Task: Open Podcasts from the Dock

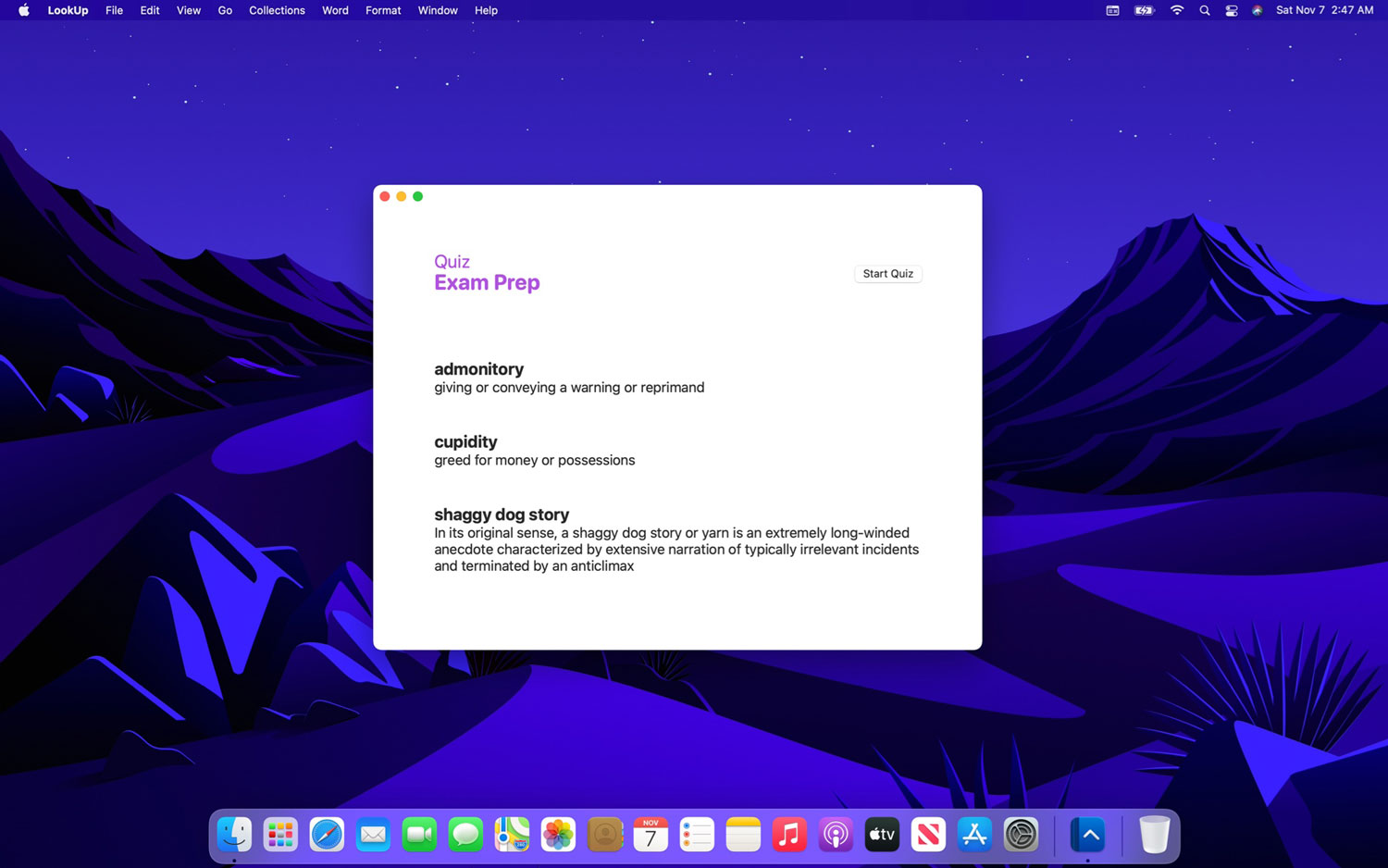Action: (836, 835)
